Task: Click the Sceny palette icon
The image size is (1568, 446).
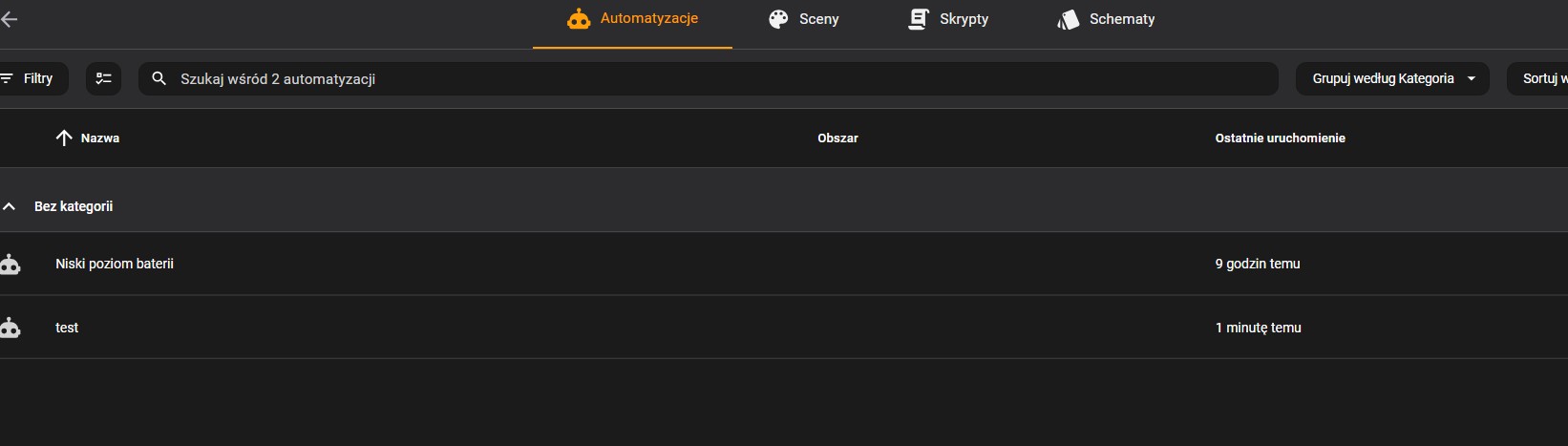Action: click(779, 19)
